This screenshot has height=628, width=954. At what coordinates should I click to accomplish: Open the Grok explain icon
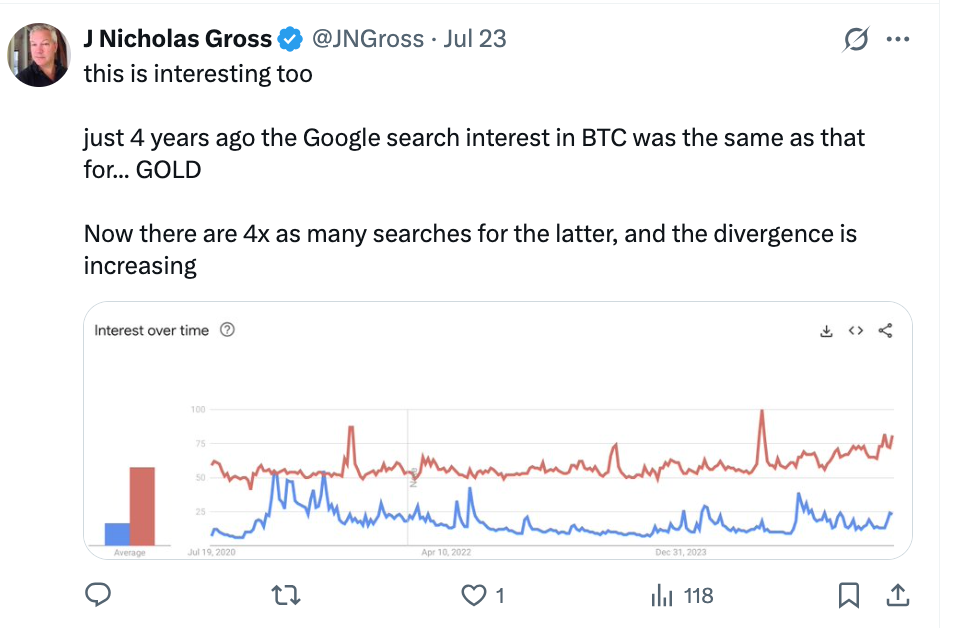click(x=856, y=40)
